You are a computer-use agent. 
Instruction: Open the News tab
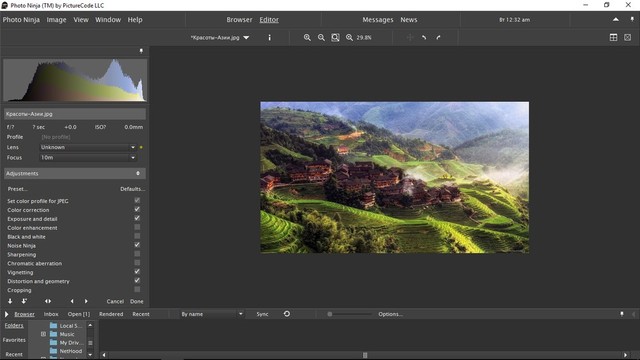click(x=409, y=20)
